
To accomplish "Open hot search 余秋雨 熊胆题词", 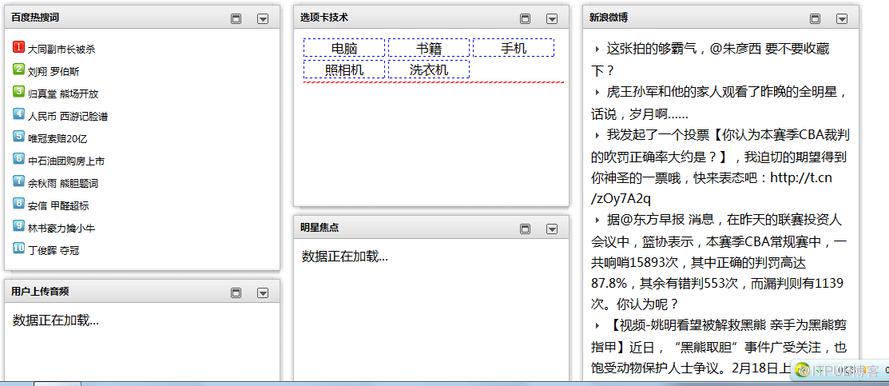I will tap(63, 184).
